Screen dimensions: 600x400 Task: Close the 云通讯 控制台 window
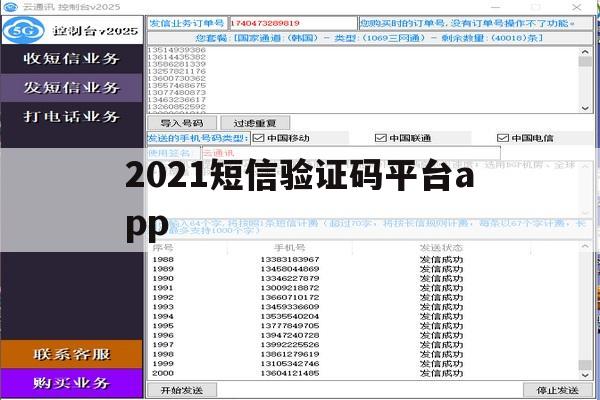point(577,7)
